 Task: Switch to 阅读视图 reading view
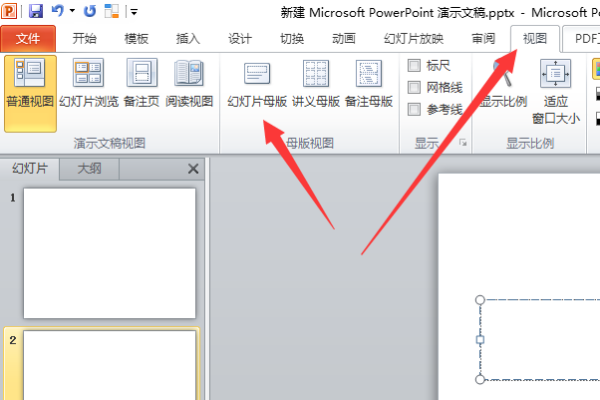coord(189,83)
